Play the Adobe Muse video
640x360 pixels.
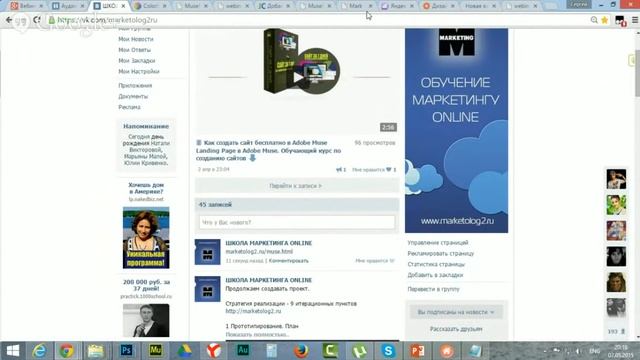pyautogui.click(x=298, y=77)
